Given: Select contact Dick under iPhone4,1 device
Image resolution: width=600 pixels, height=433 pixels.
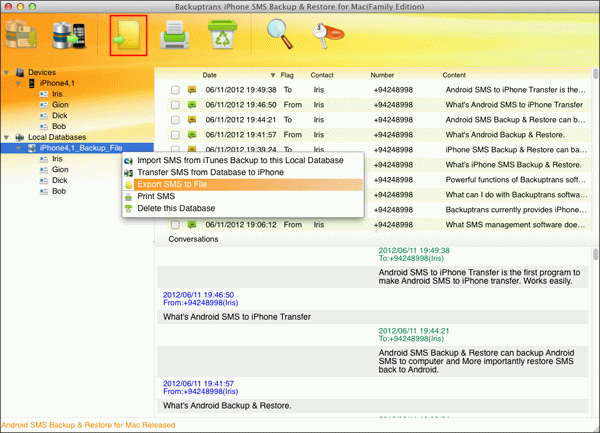Looking at the screenshot, I should 59,116.
